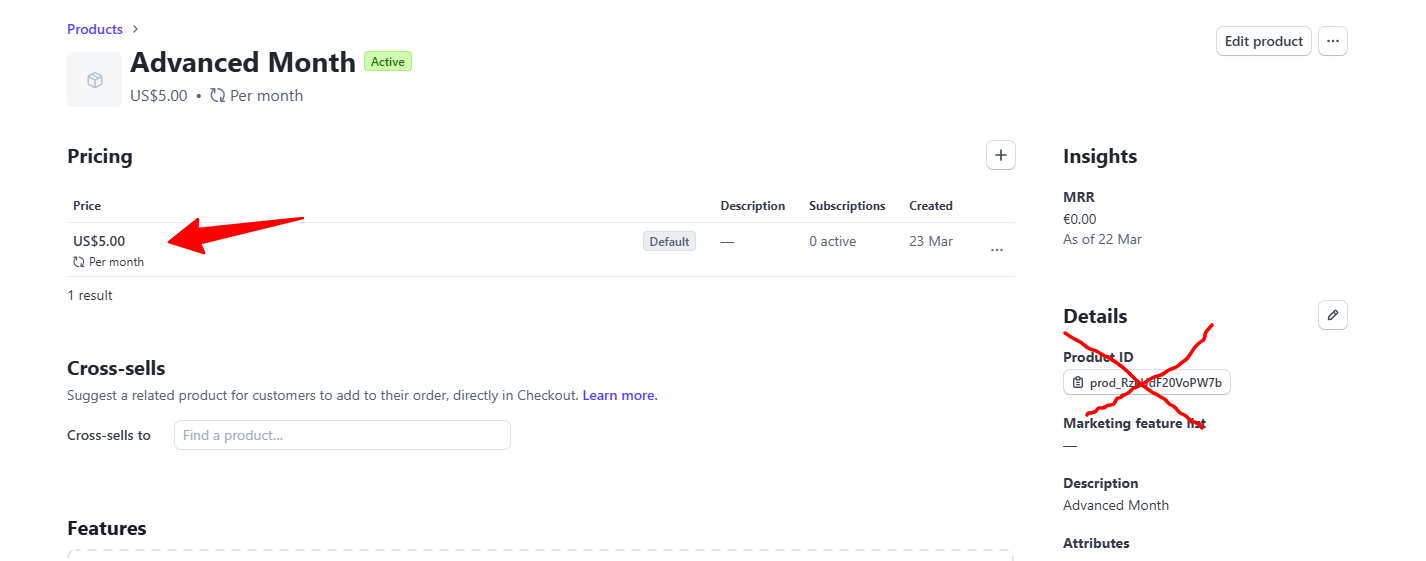Add a new price with the plus button

1000,155
